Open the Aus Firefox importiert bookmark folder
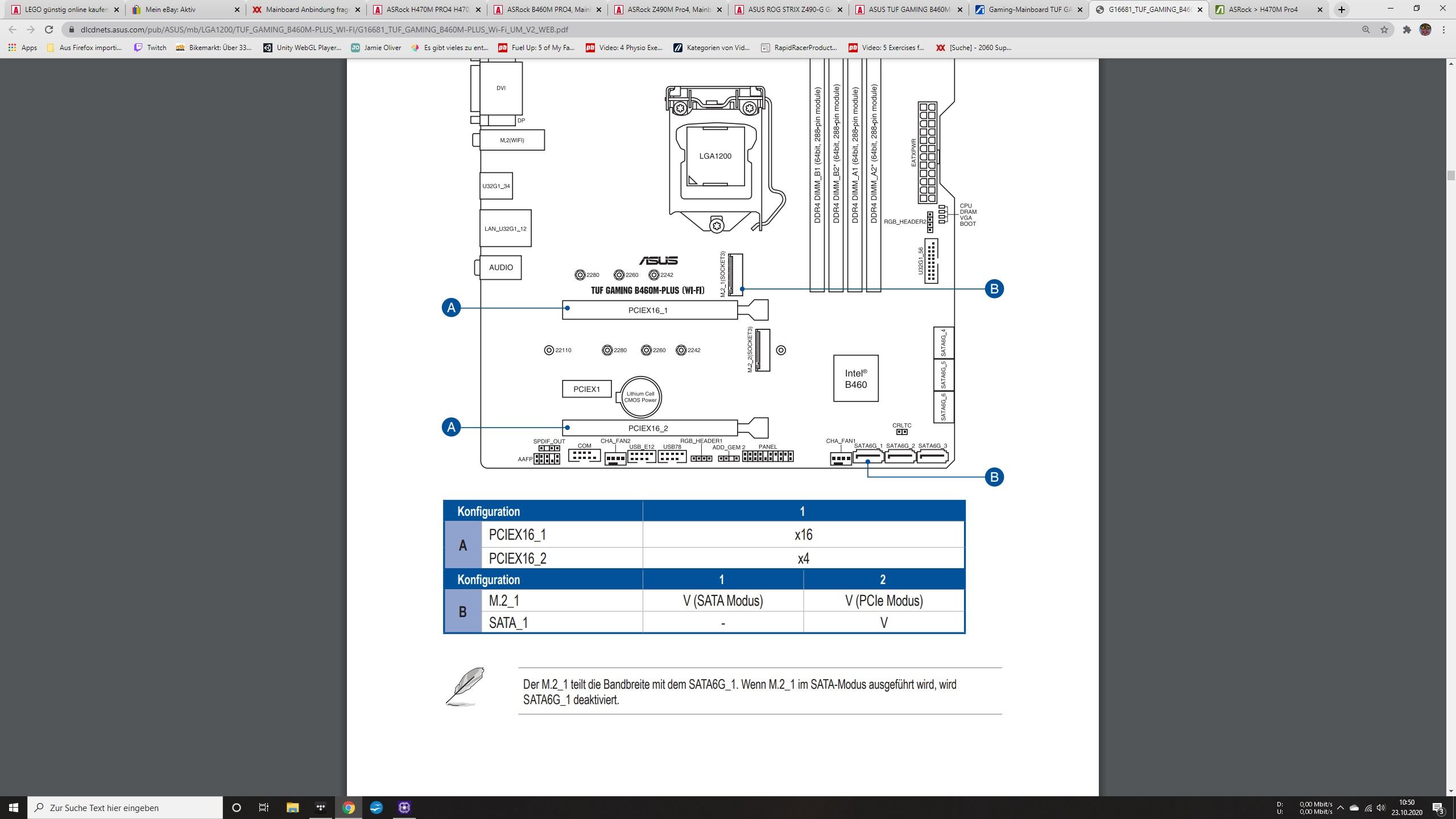The height and width of the screenshot is (819, 1456). pyautogui.click(x=84, y=48)
